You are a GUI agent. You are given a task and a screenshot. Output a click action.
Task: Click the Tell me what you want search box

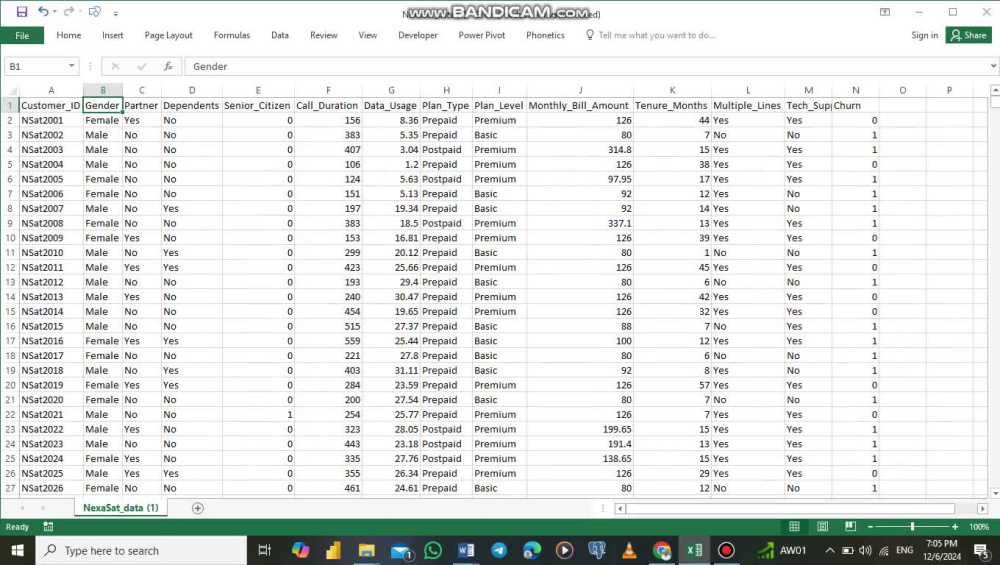pos(656,35)
